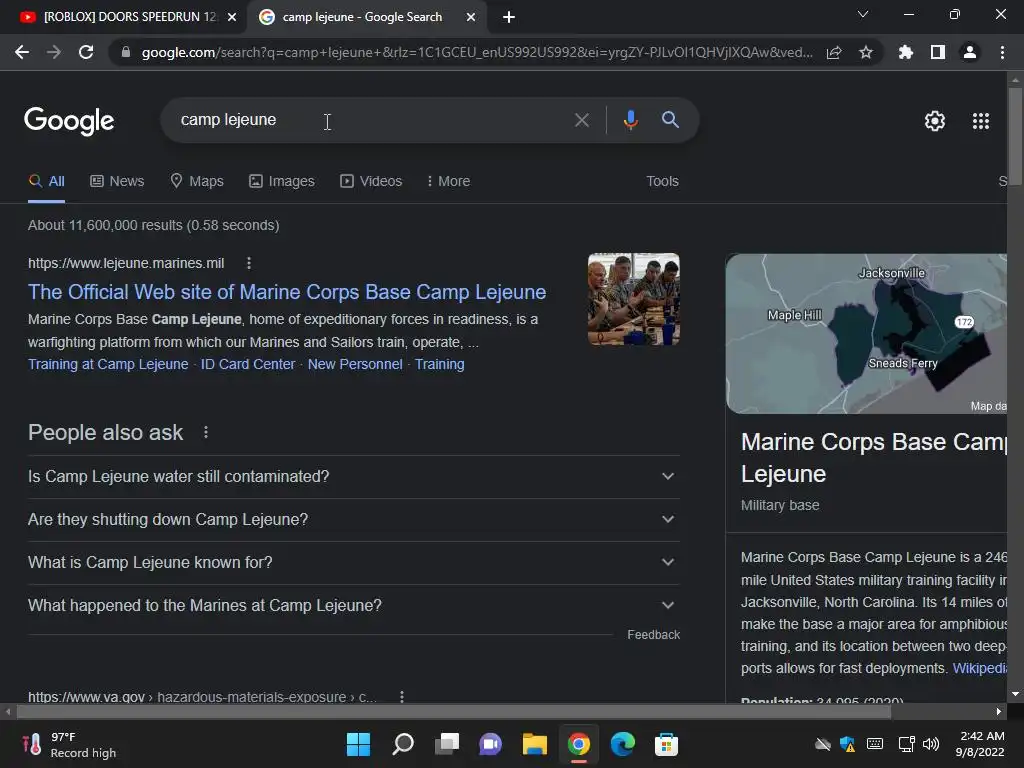Open the New Personnel sitelink

point(355,364)
